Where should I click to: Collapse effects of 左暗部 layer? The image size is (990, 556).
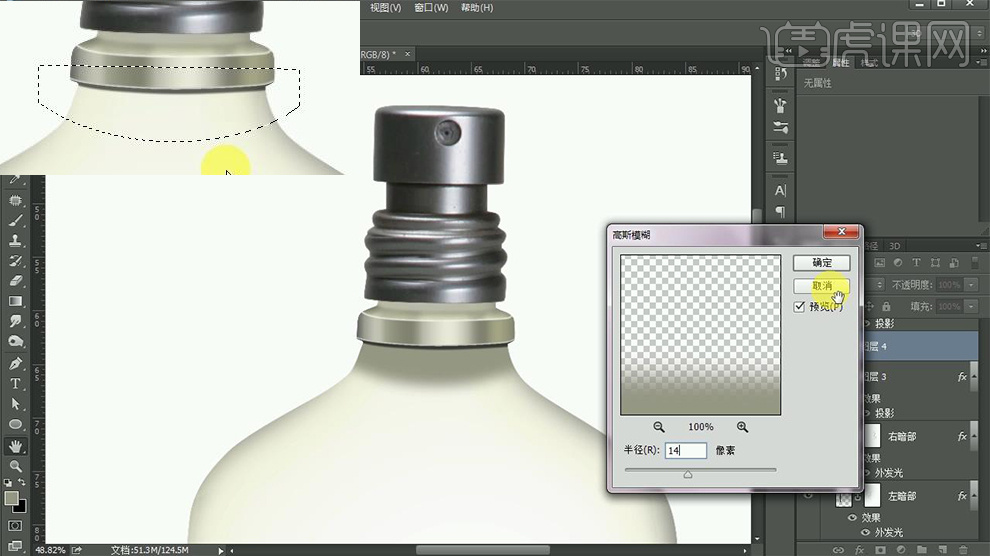(x=974, y=496)
